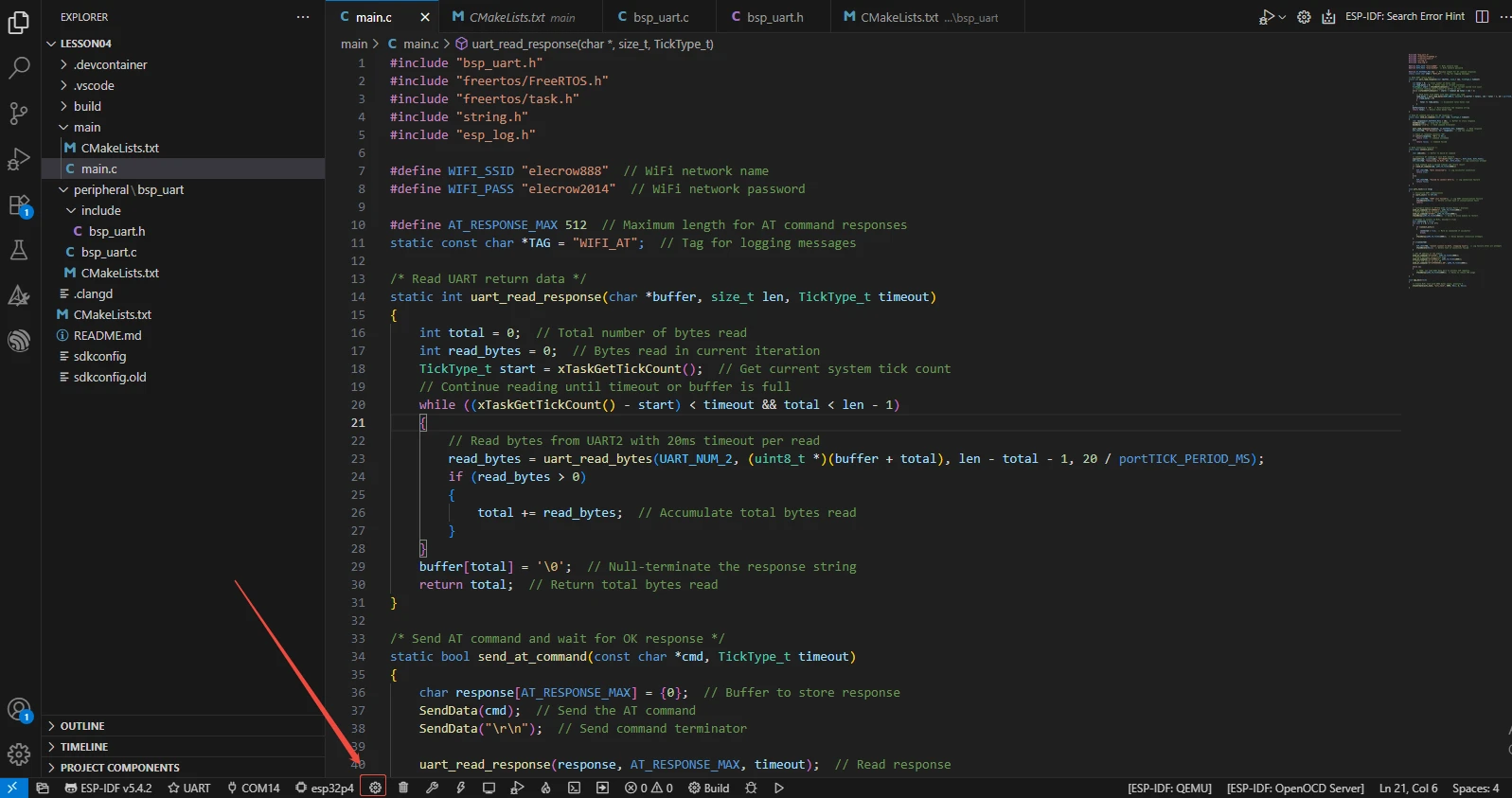Screen dimensions: 1512x798
Task: Expand the build folder
Action: [87, 106]
